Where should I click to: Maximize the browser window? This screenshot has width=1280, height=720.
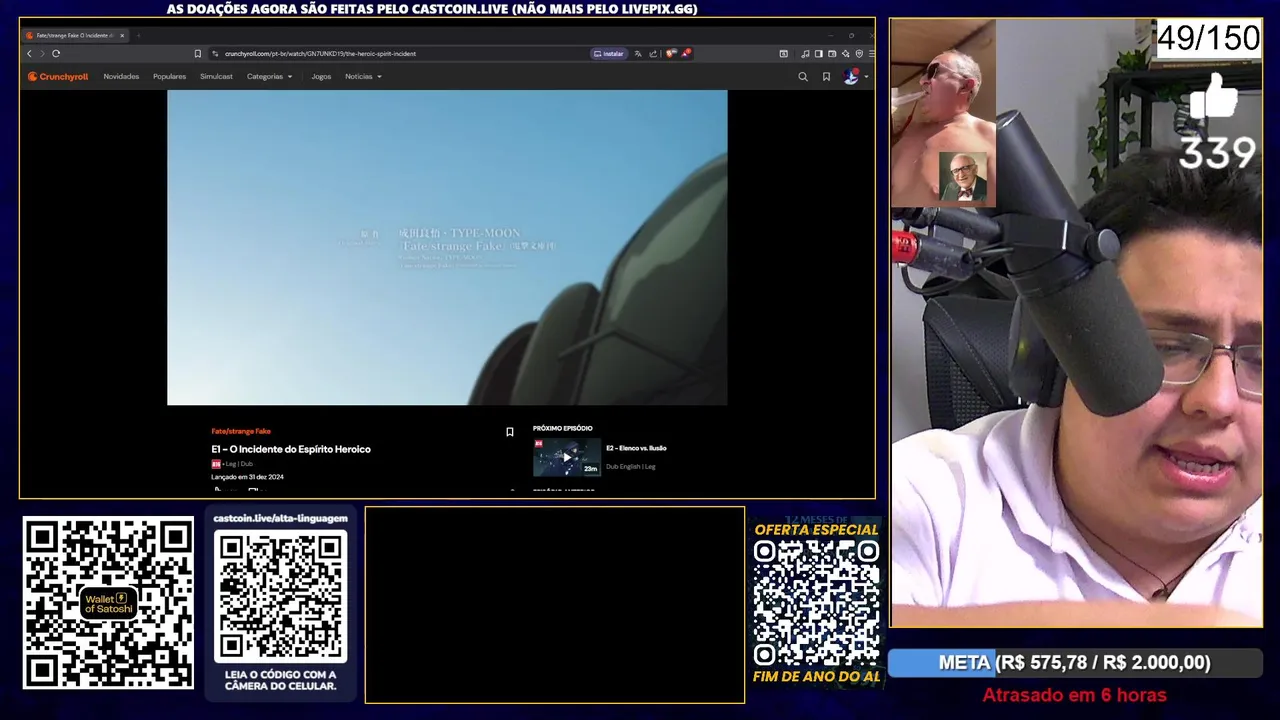coord(851,35)
